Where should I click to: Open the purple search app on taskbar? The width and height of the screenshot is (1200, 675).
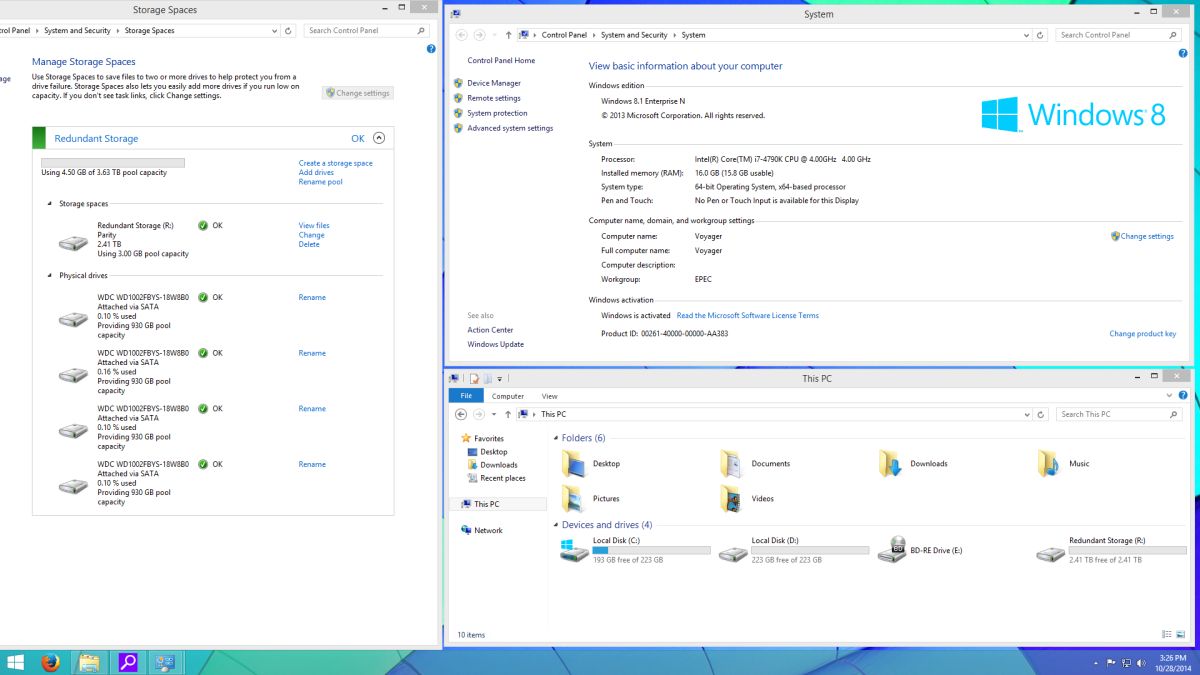tap(127, 662)
